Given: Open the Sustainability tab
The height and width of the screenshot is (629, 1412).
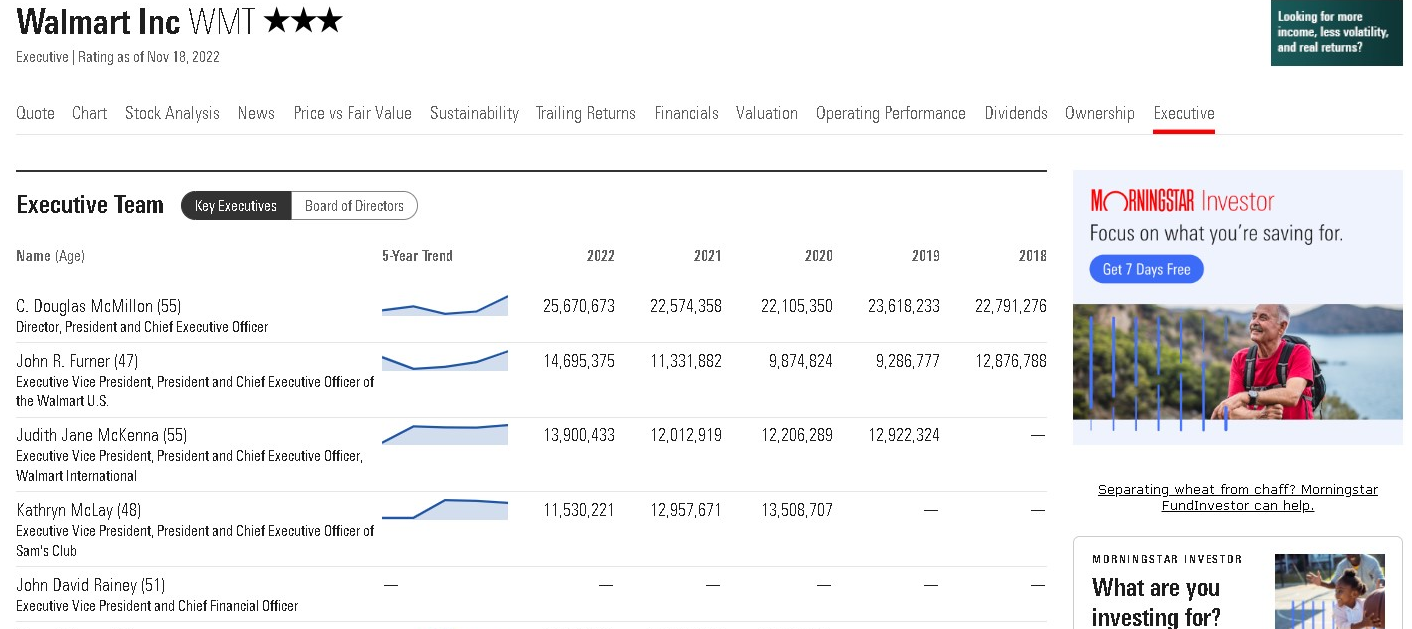Looking at the screenshot, I should click(474, 113).
